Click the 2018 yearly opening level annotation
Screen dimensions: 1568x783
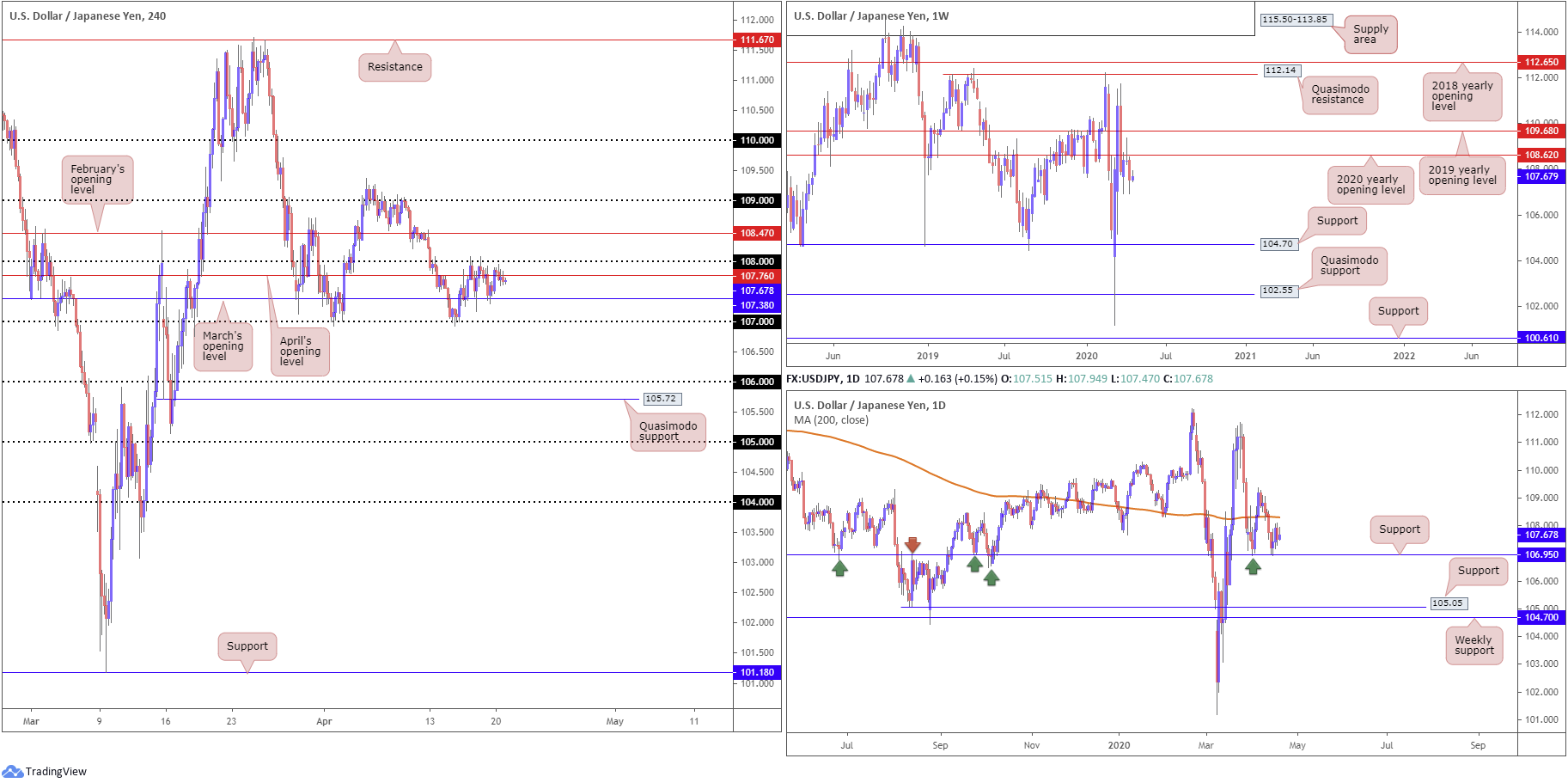[1461, 96]
